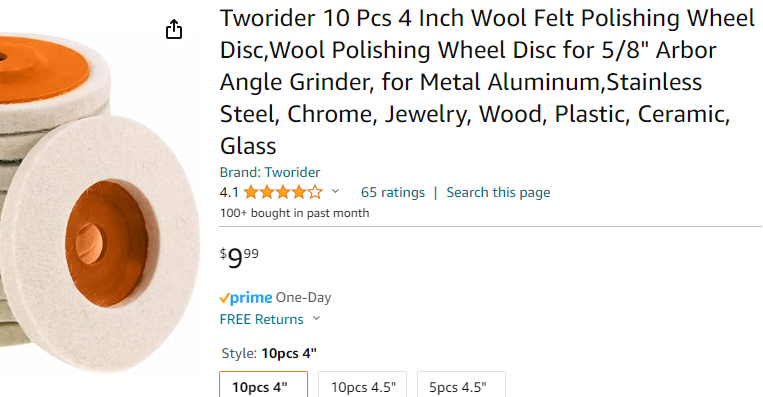Click the 4.1 rating number

[229, 193]
